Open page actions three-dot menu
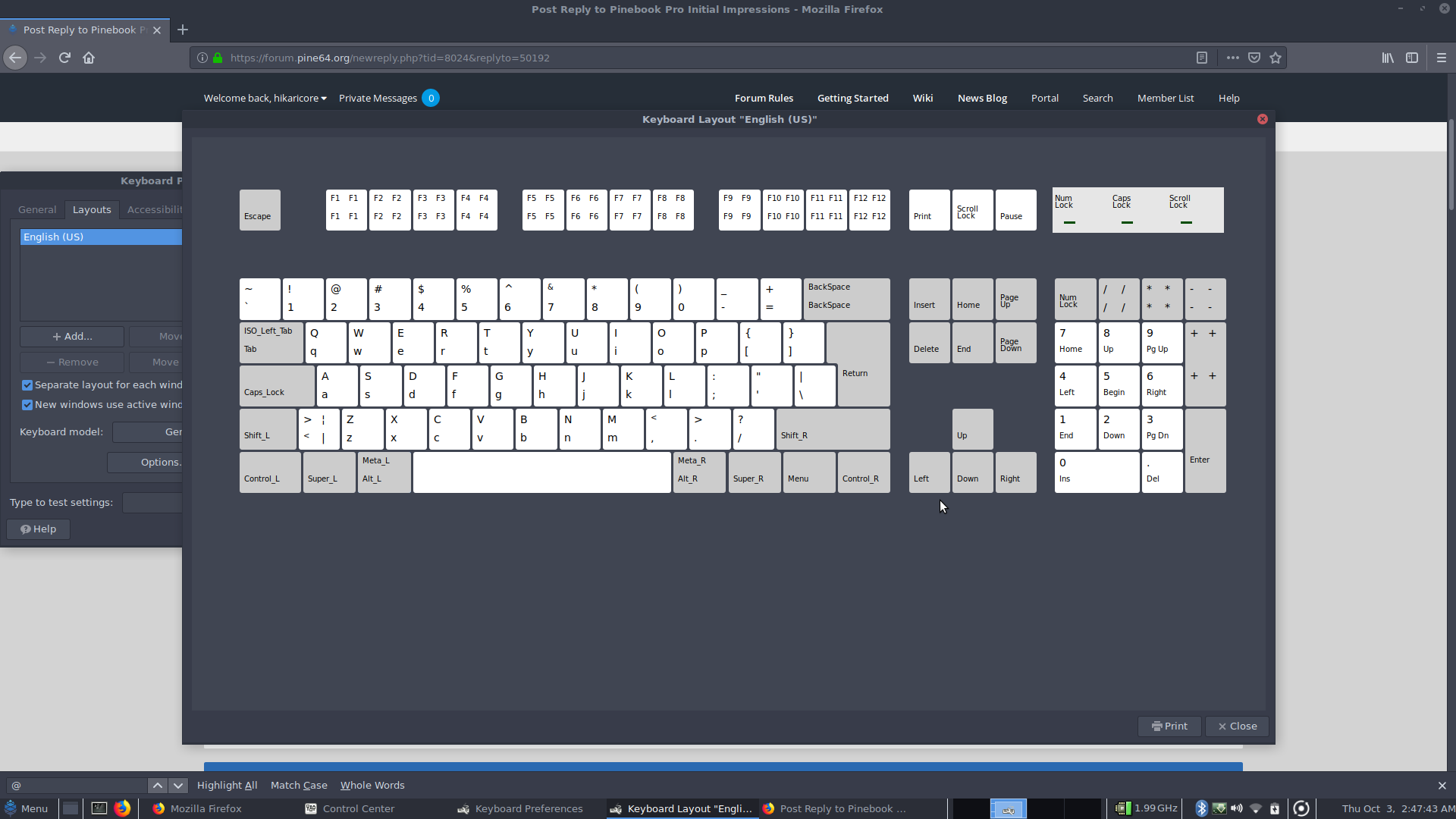 pos(1233,58)
